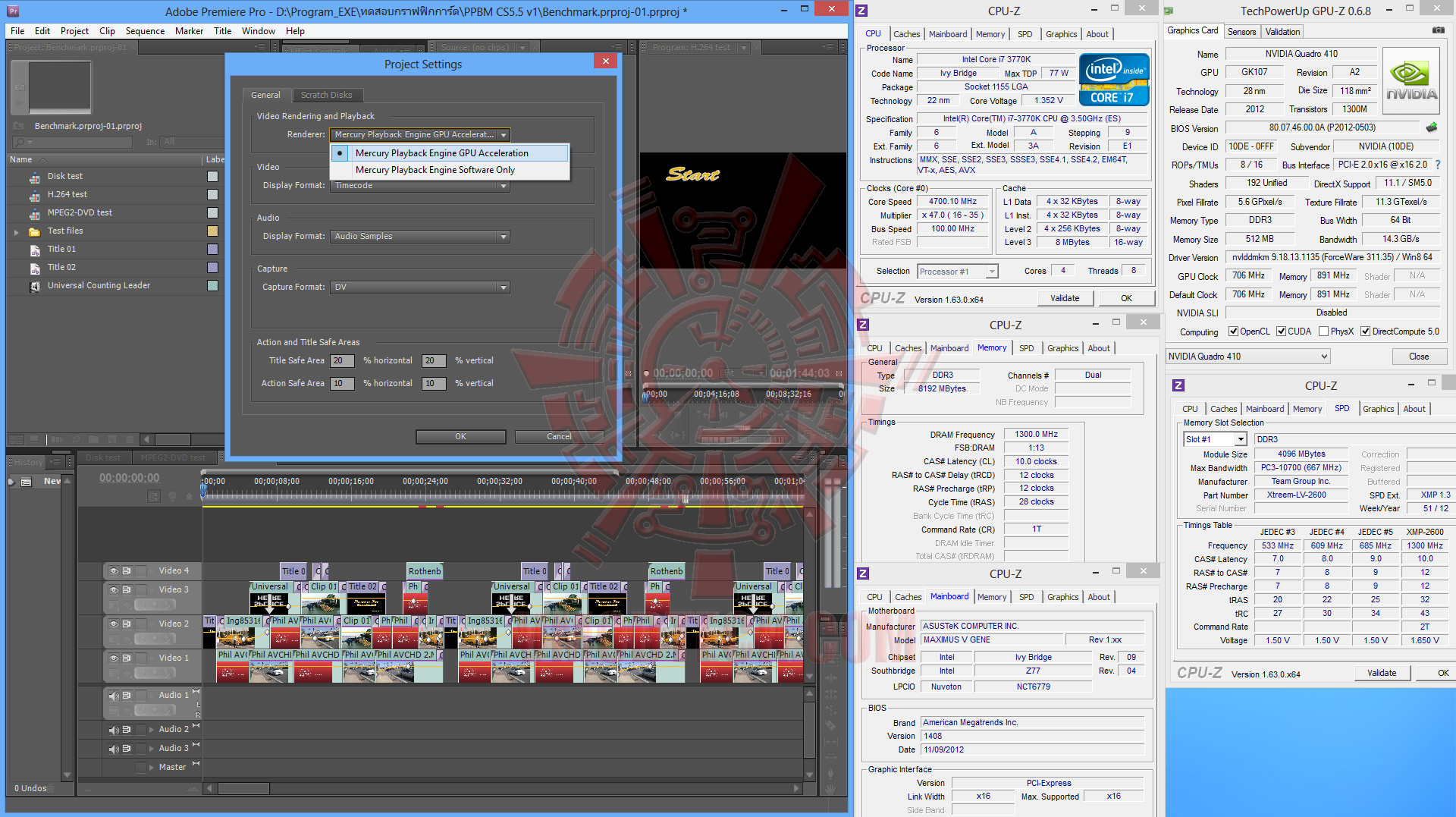
Task: Click Cancel in Project Settings dialog
Action: [x=559, y=437]
